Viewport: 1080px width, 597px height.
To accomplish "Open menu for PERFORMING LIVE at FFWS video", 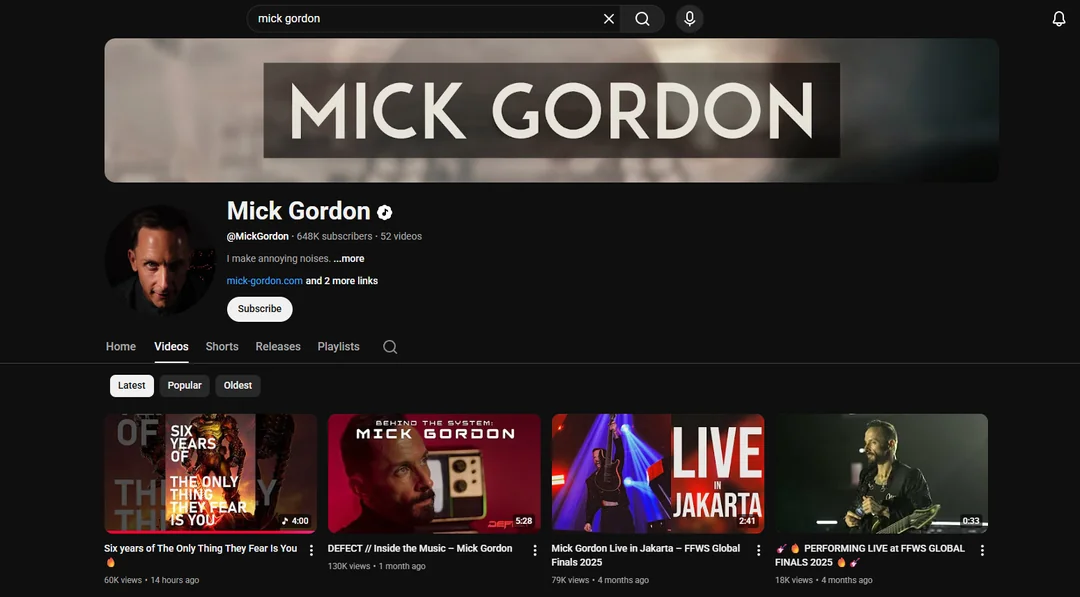I will coord(982,550).
